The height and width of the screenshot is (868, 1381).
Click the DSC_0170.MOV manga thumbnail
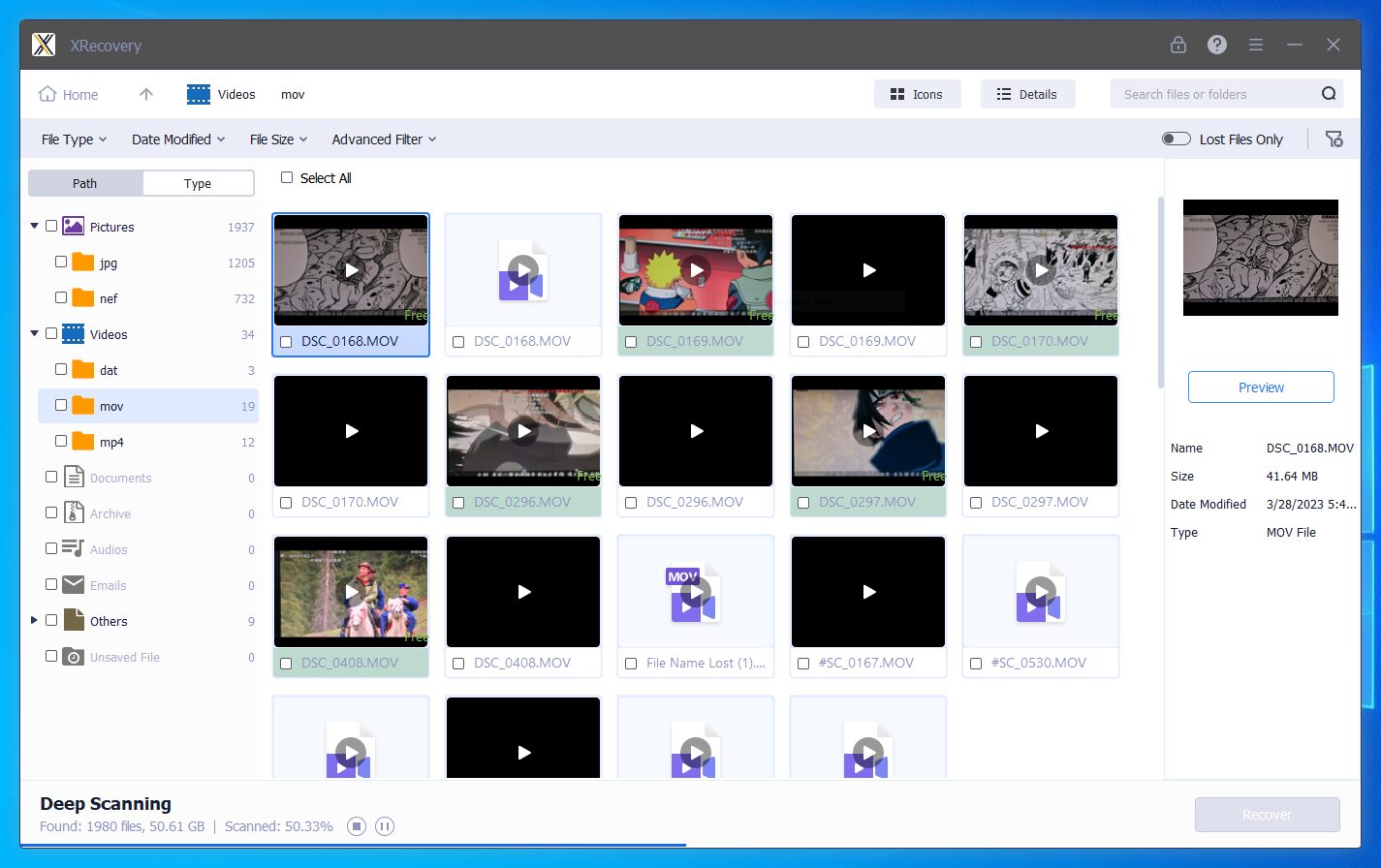coord(1041,269)
